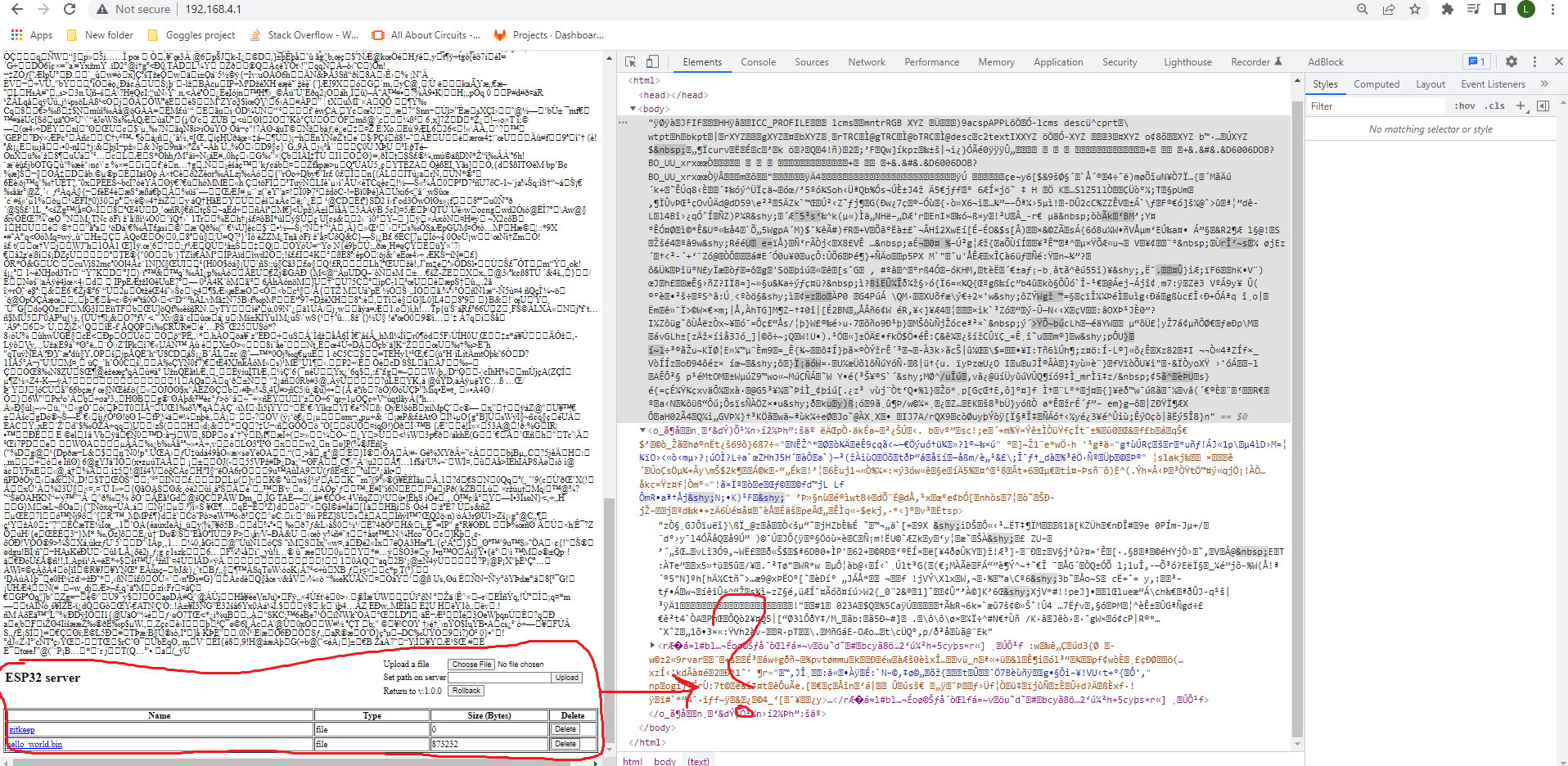Toggle the :hov element state panel

pyautogui.click(x=1465, y=106)
